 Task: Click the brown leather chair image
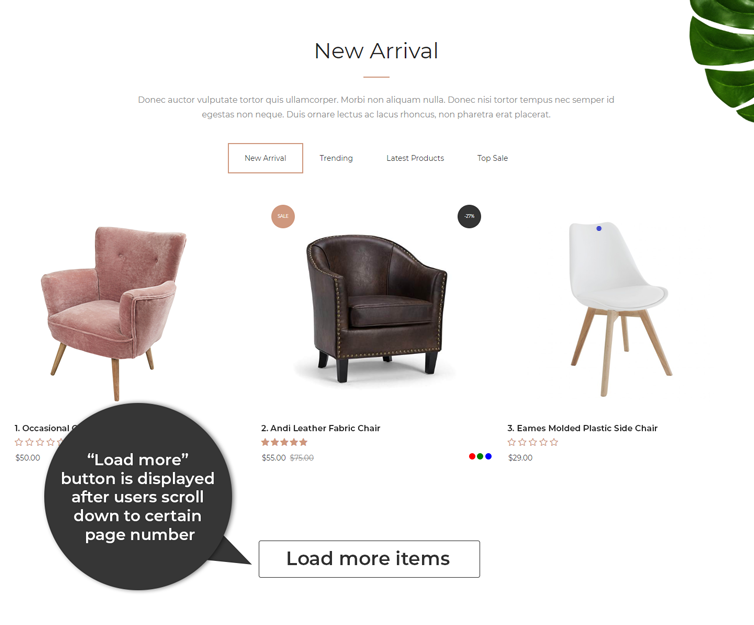pos(376,309)
